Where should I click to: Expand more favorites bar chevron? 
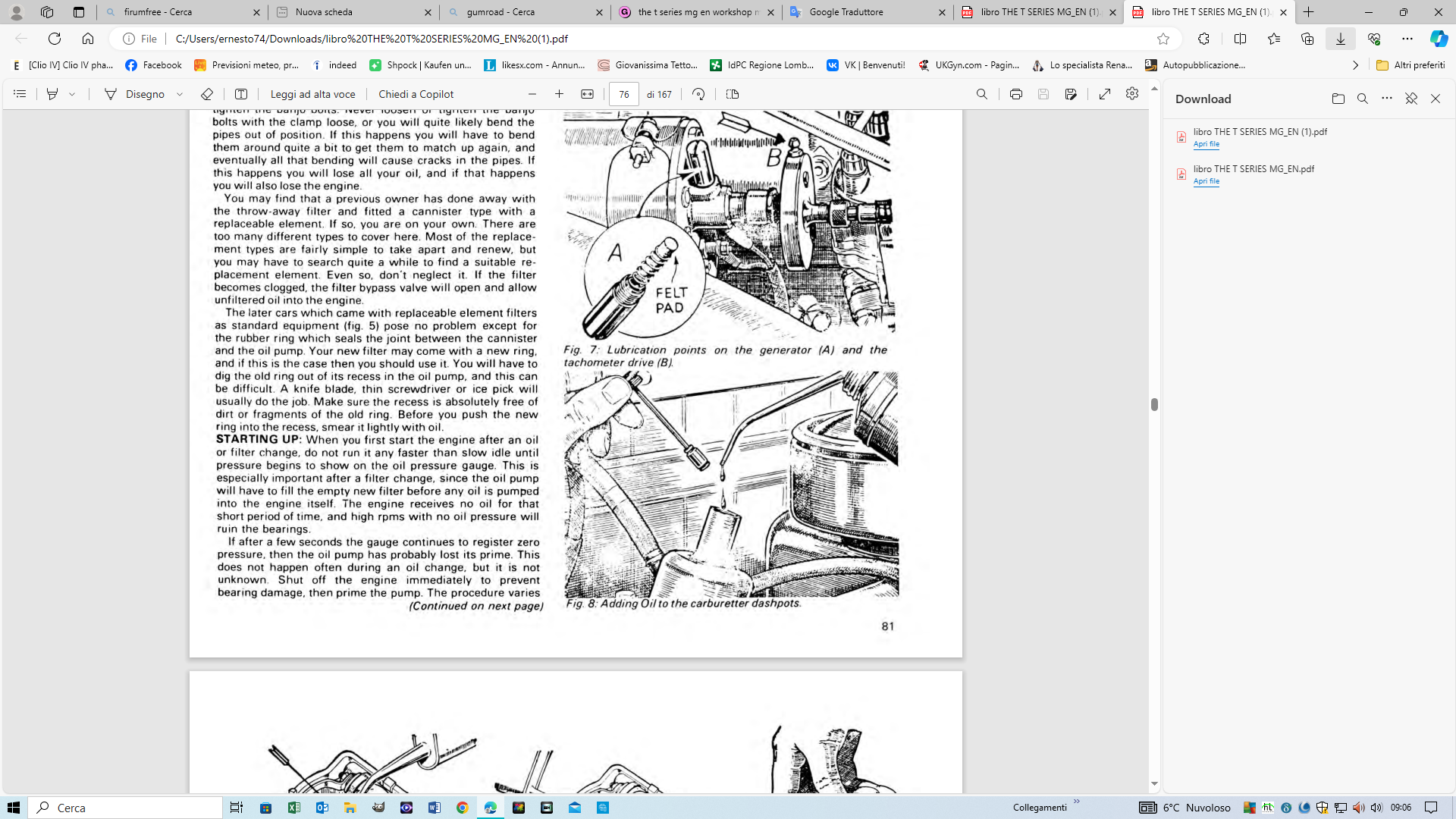coord(1355,65)
